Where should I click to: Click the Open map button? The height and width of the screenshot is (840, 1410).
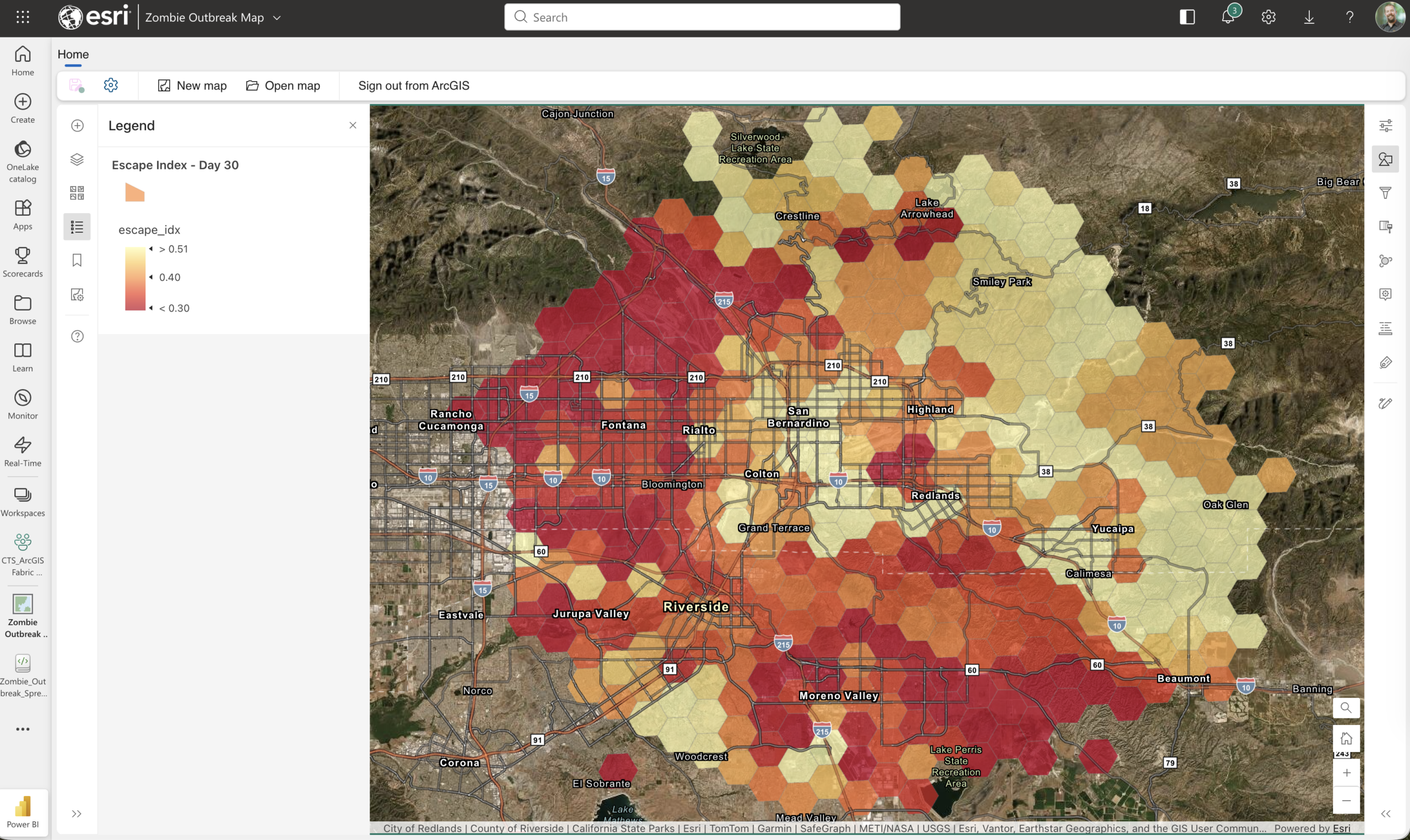click(283, 85)
